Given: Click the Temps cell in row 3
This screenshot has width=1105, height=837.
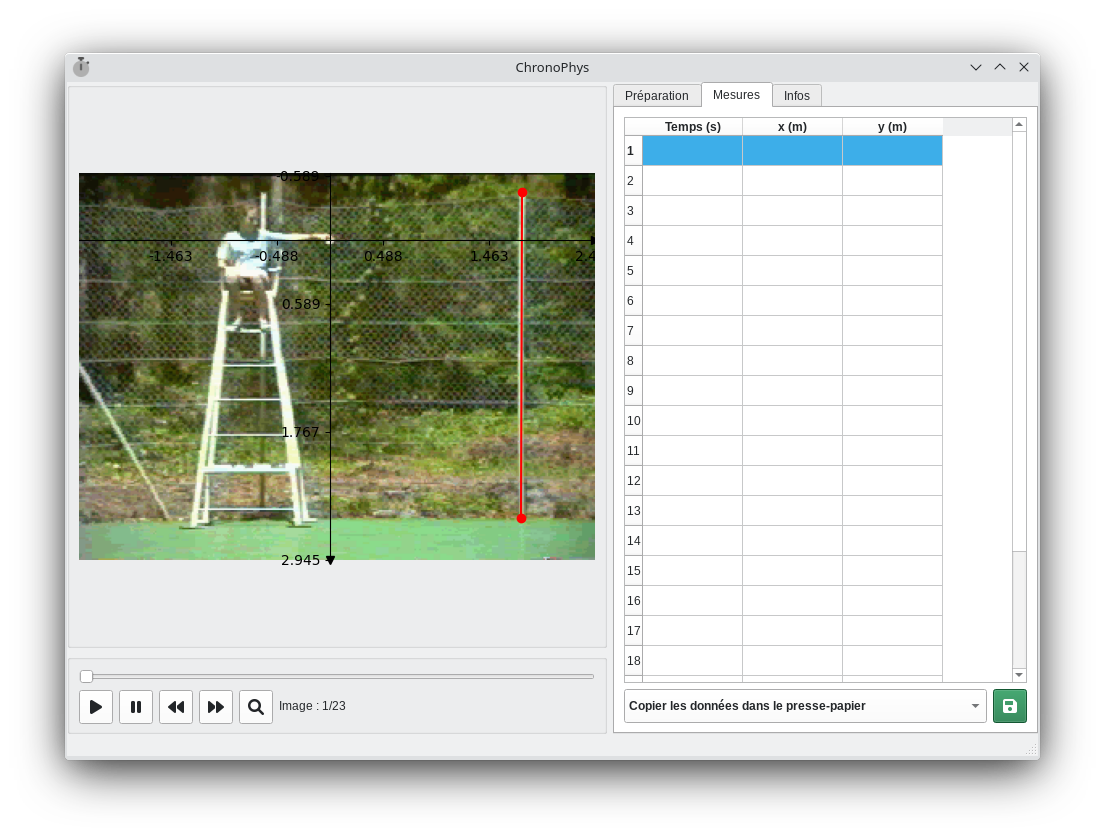Looking at the screenshot, I should 692,211.
